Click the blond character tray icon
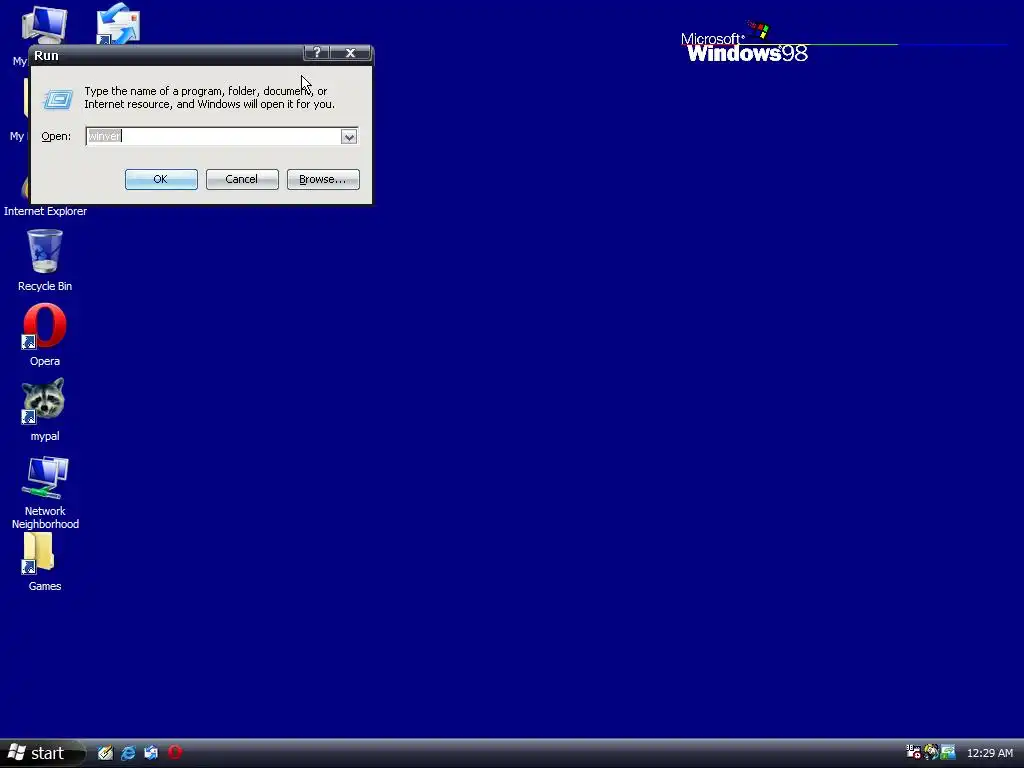1024x768 pixels. (931, 752)
